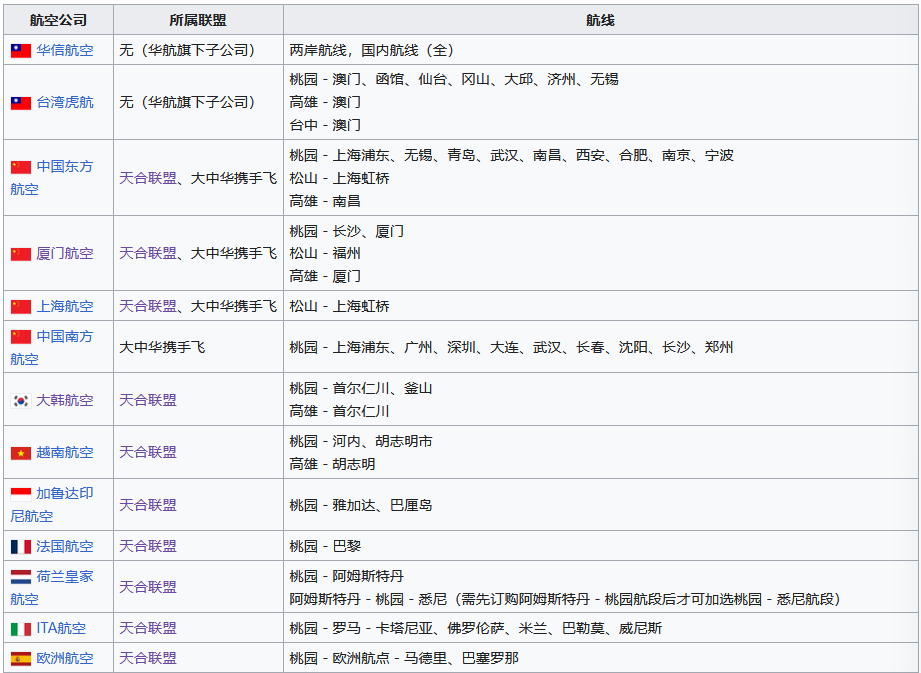Click the text 桃园 - 雅加达、巴厘岛

(361, 505)
